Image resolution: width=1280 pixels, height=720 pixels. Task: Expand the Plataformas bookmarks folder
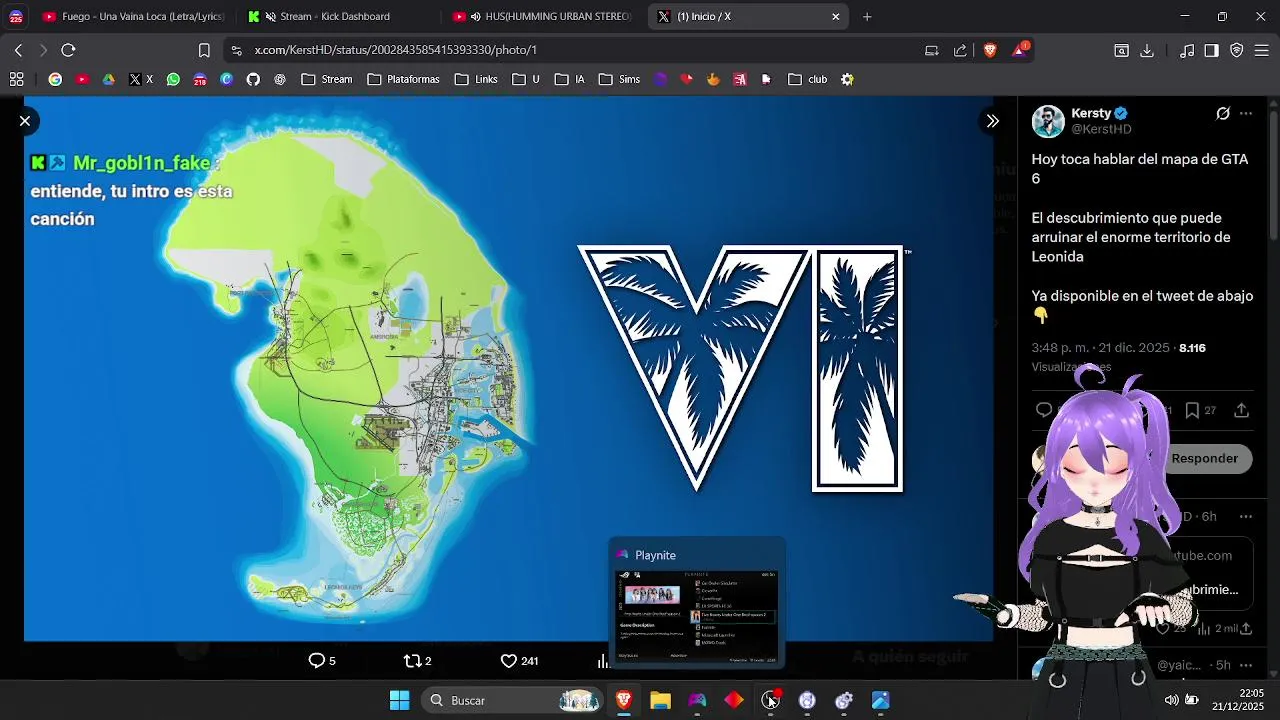403,79
